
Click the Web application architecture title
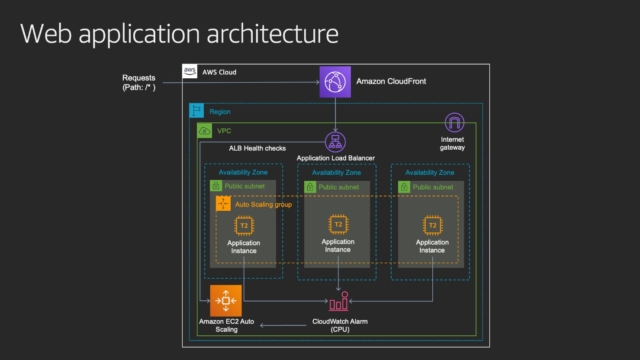point(179,34)
